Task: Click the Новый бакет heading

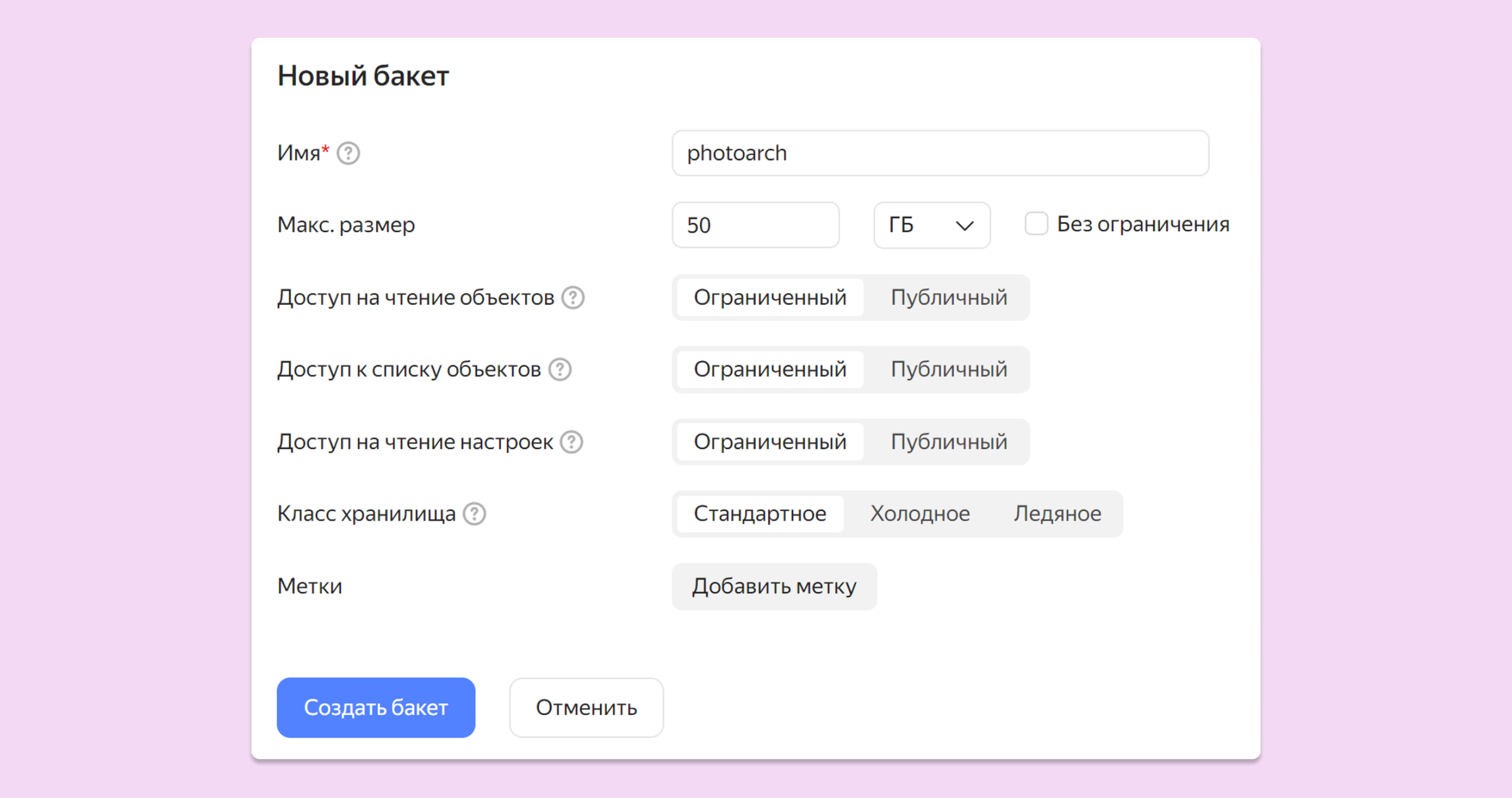Action: [363, 76]
